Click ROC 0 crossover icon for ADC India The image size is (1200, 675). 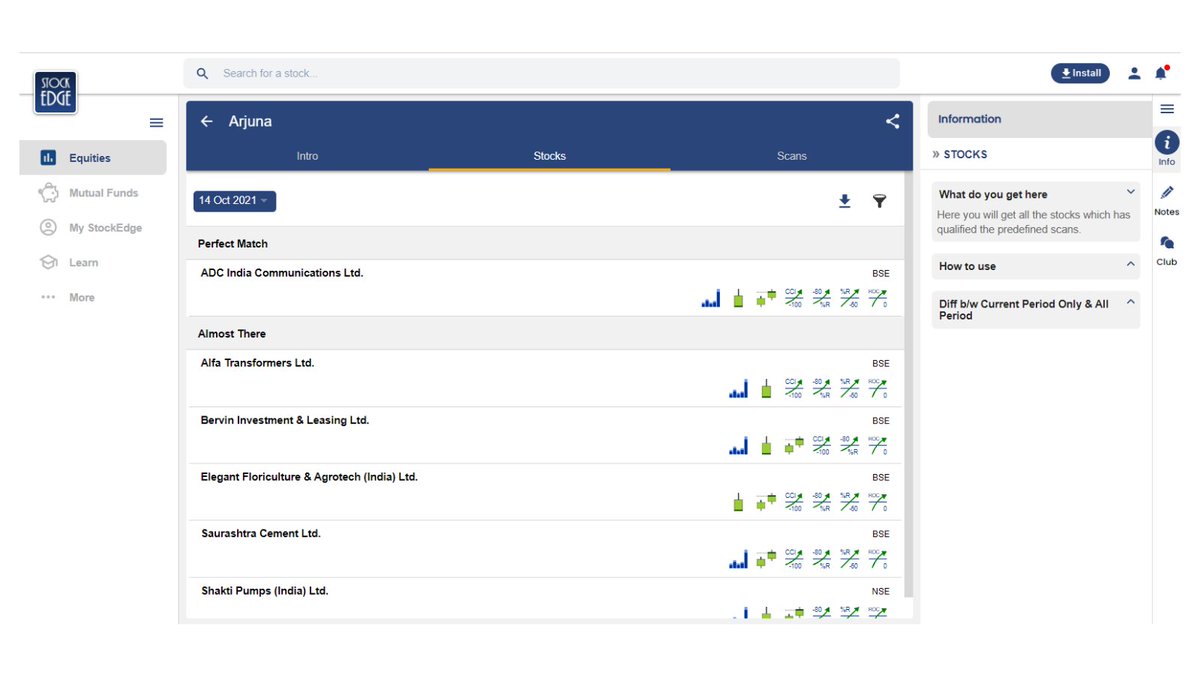(x=877, y=298)
